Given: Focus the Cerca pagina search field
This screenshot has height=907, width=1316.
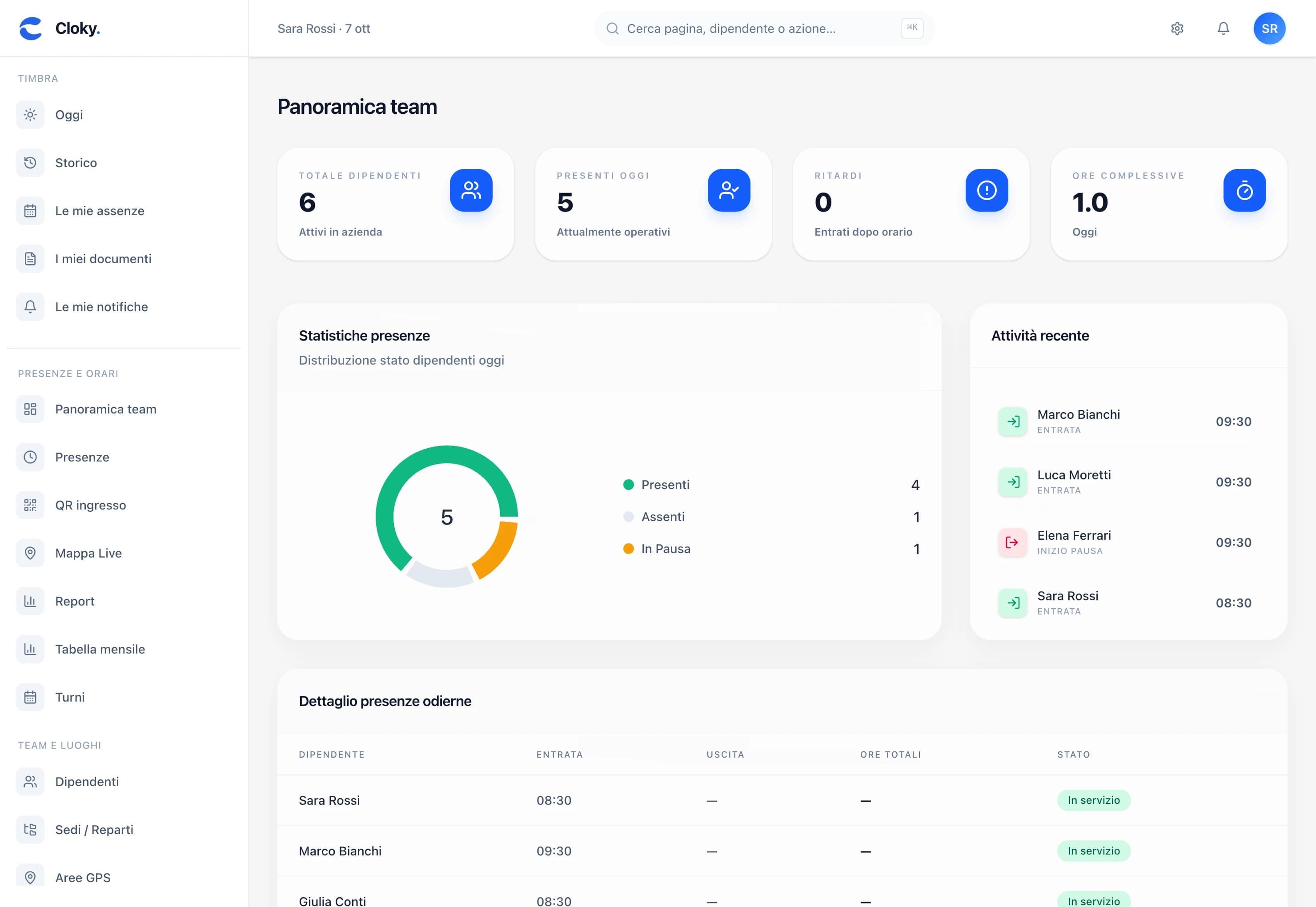Looking at the screenshot, I should 764,28.
